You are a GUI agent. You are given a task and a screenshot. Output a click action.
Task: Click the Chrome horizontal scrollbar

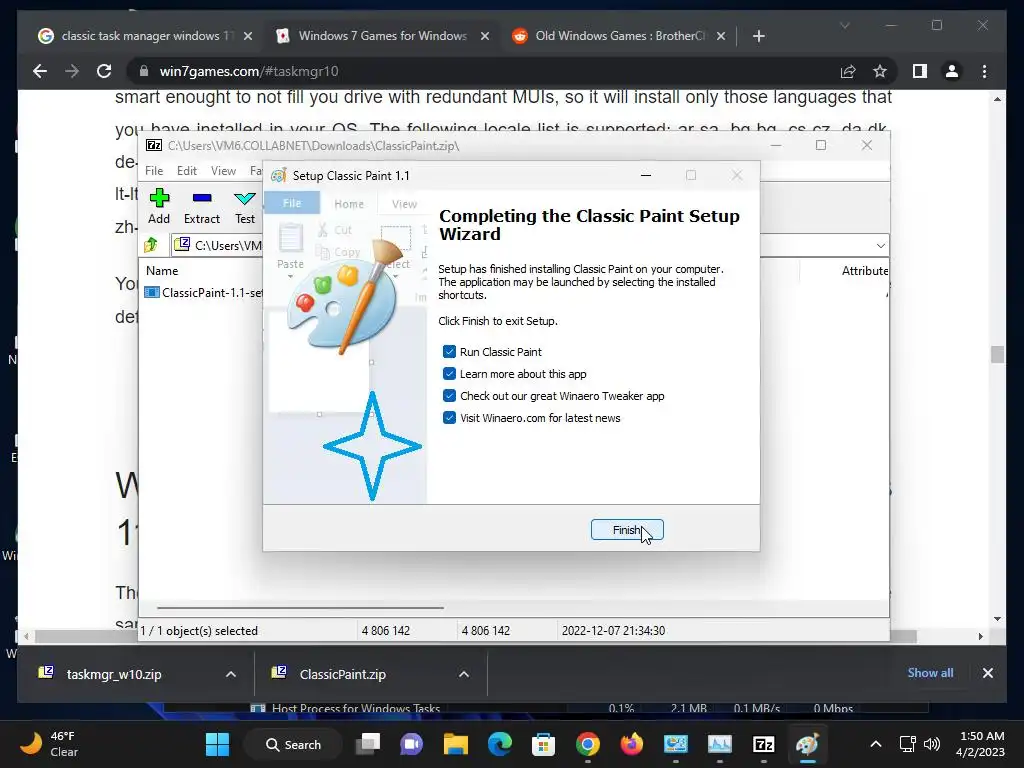475,636
